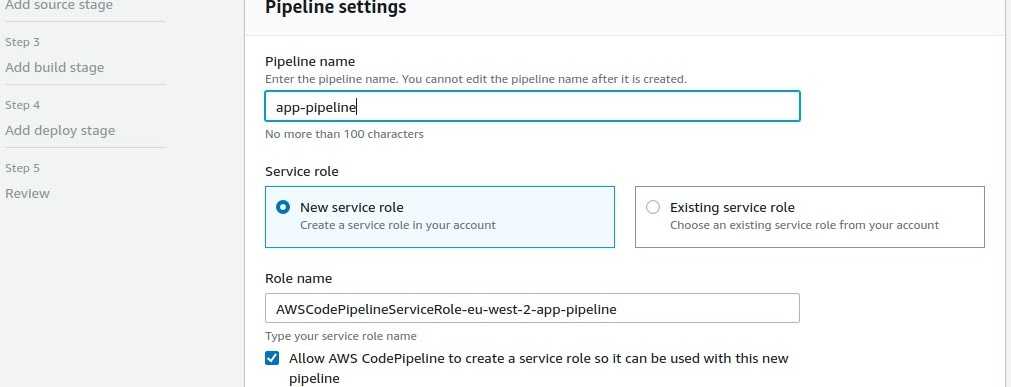
Task: Click the Service role section label
Action: [x=302, y=172]
